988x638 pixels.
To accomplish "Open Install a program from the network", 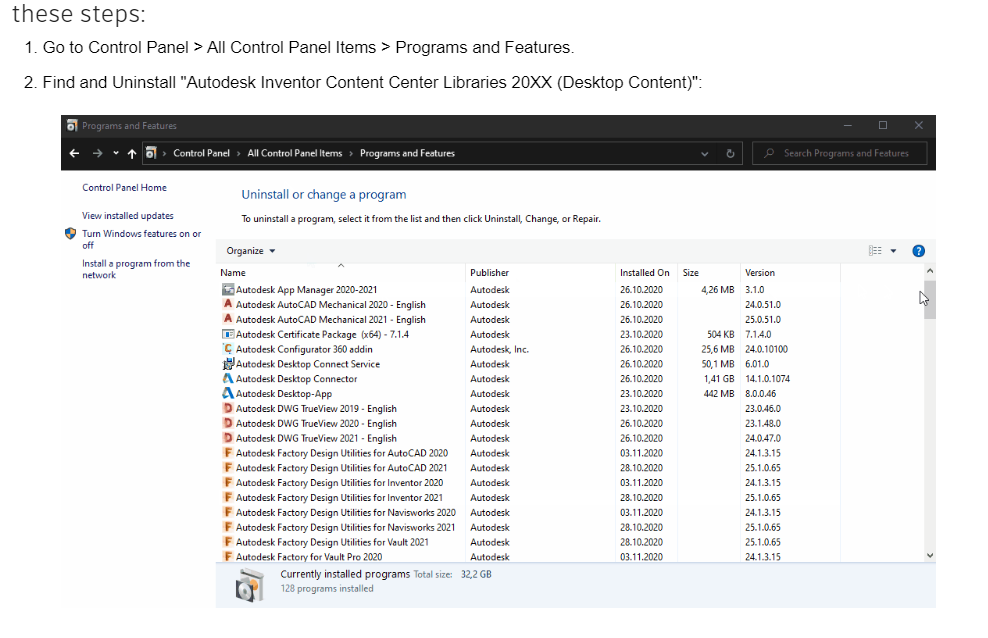I will click(x=135, y=269).
